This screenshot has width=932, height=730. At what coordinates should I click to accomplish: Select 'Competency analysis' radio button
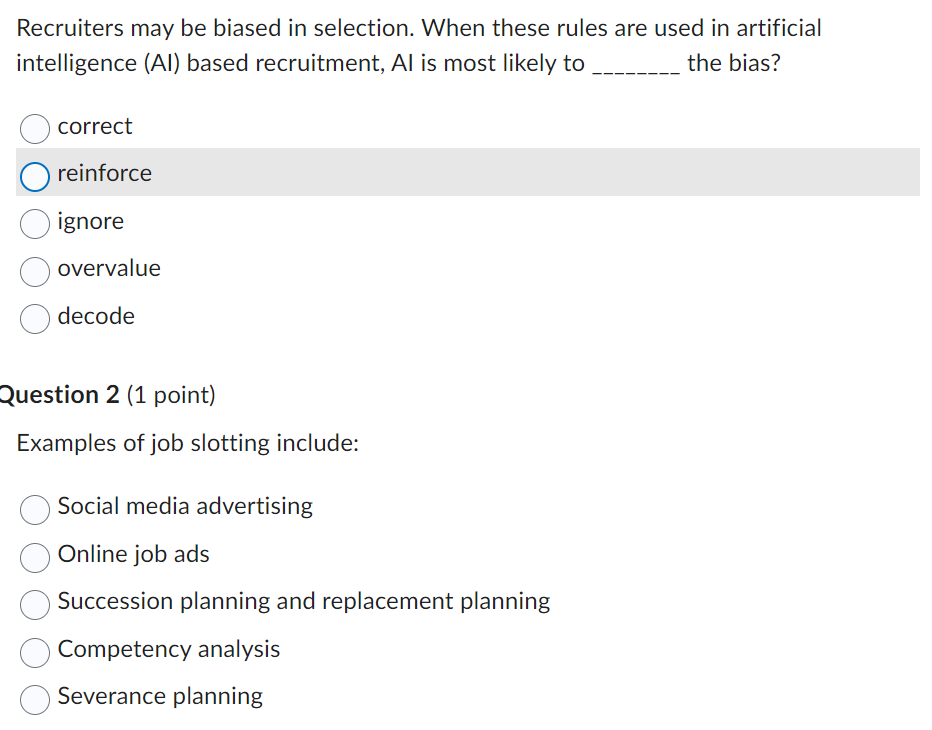34,653
